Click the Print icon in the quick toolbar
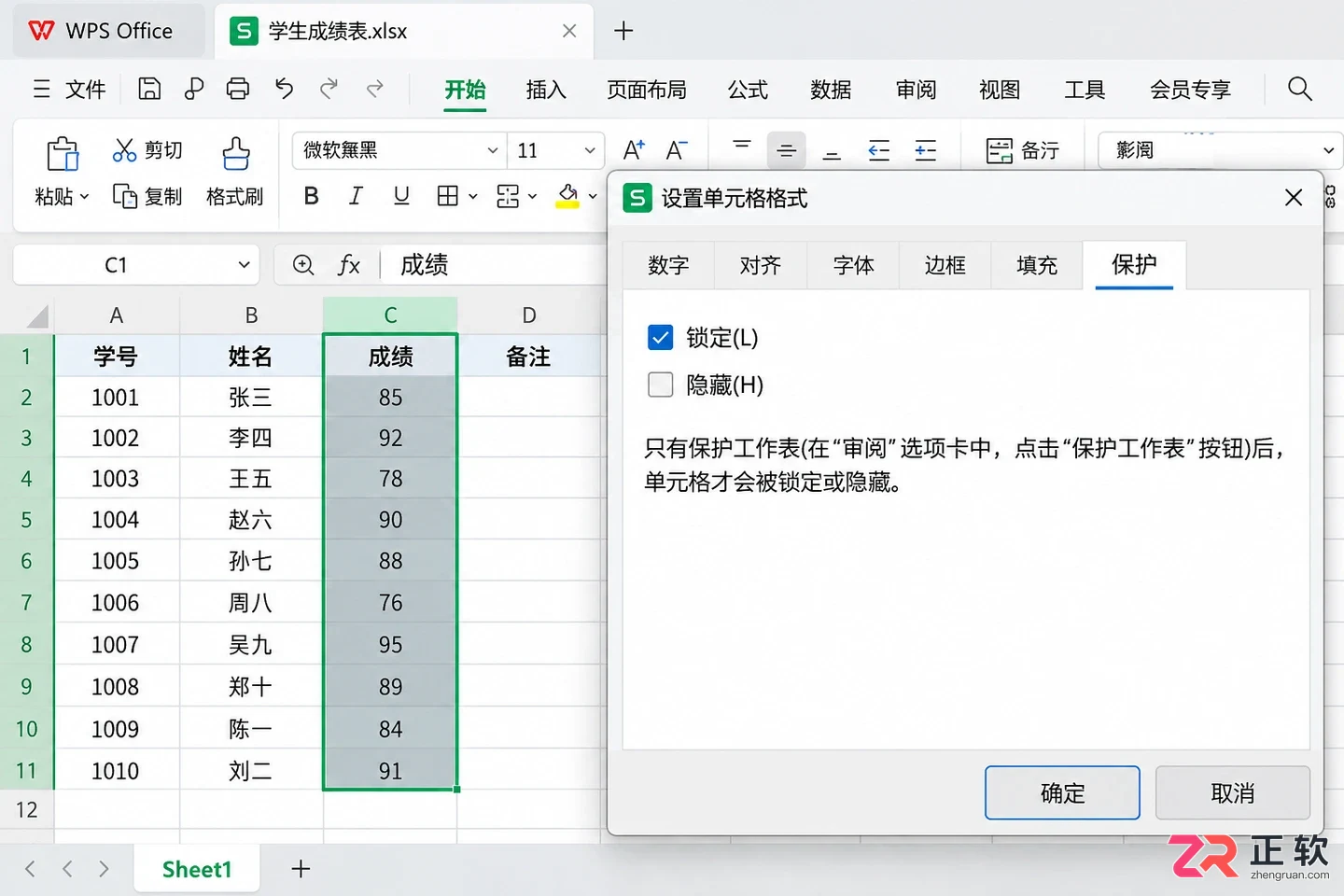This screenshot has height=896, width=1344. click(238, 89)
